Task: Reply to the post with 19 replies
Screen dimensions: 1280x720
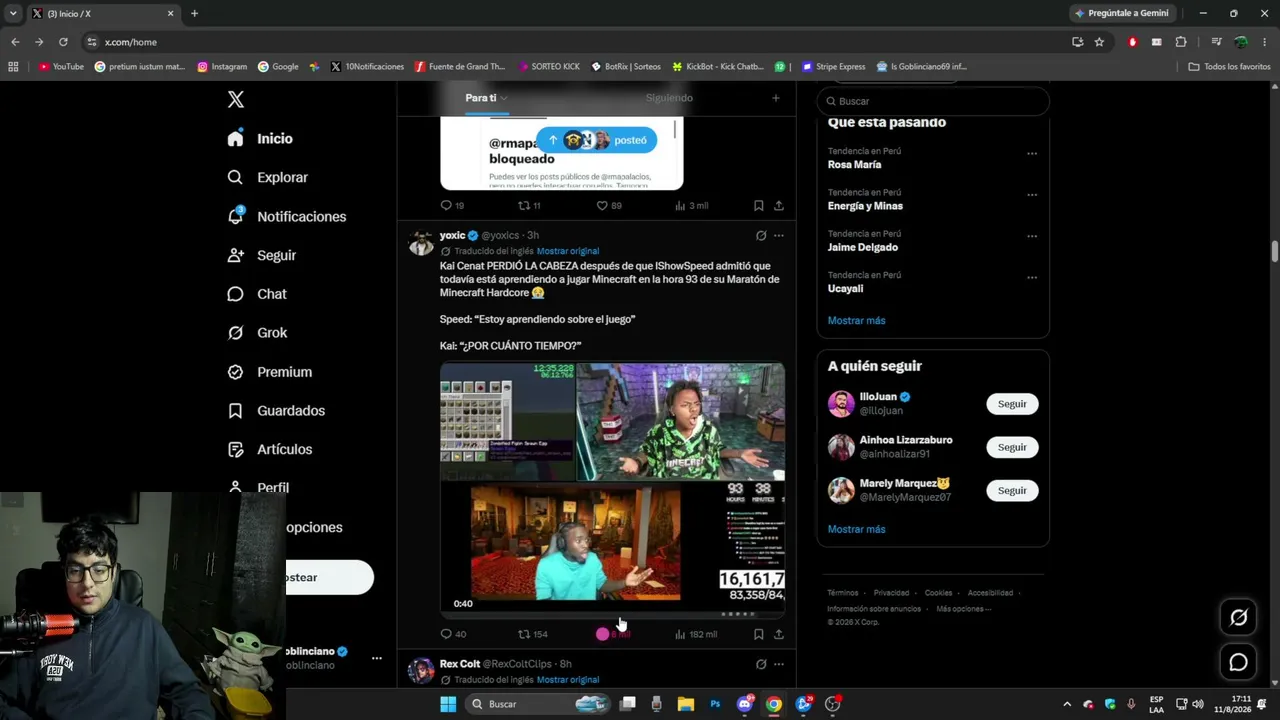Action: coord(452,205)
